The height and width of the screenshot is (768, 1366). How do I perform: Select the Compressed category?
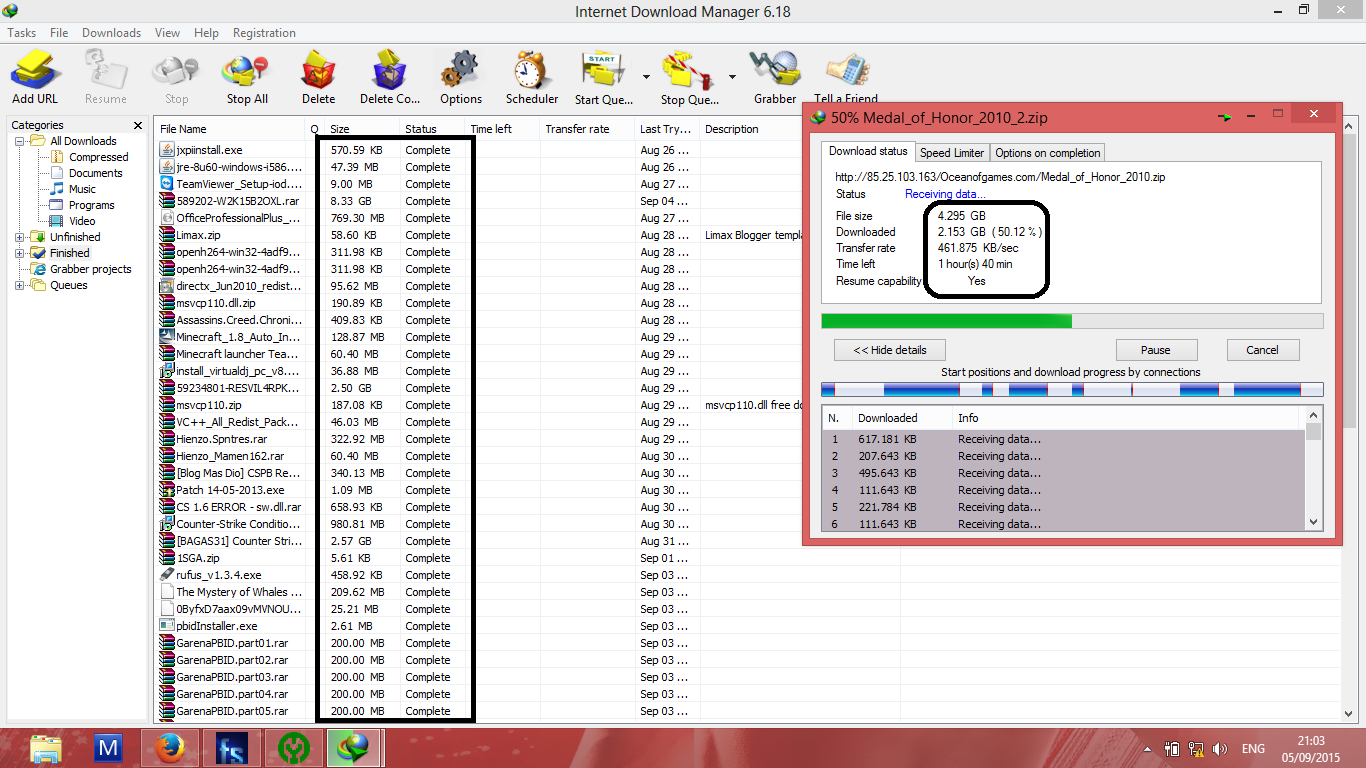(98, 157)
